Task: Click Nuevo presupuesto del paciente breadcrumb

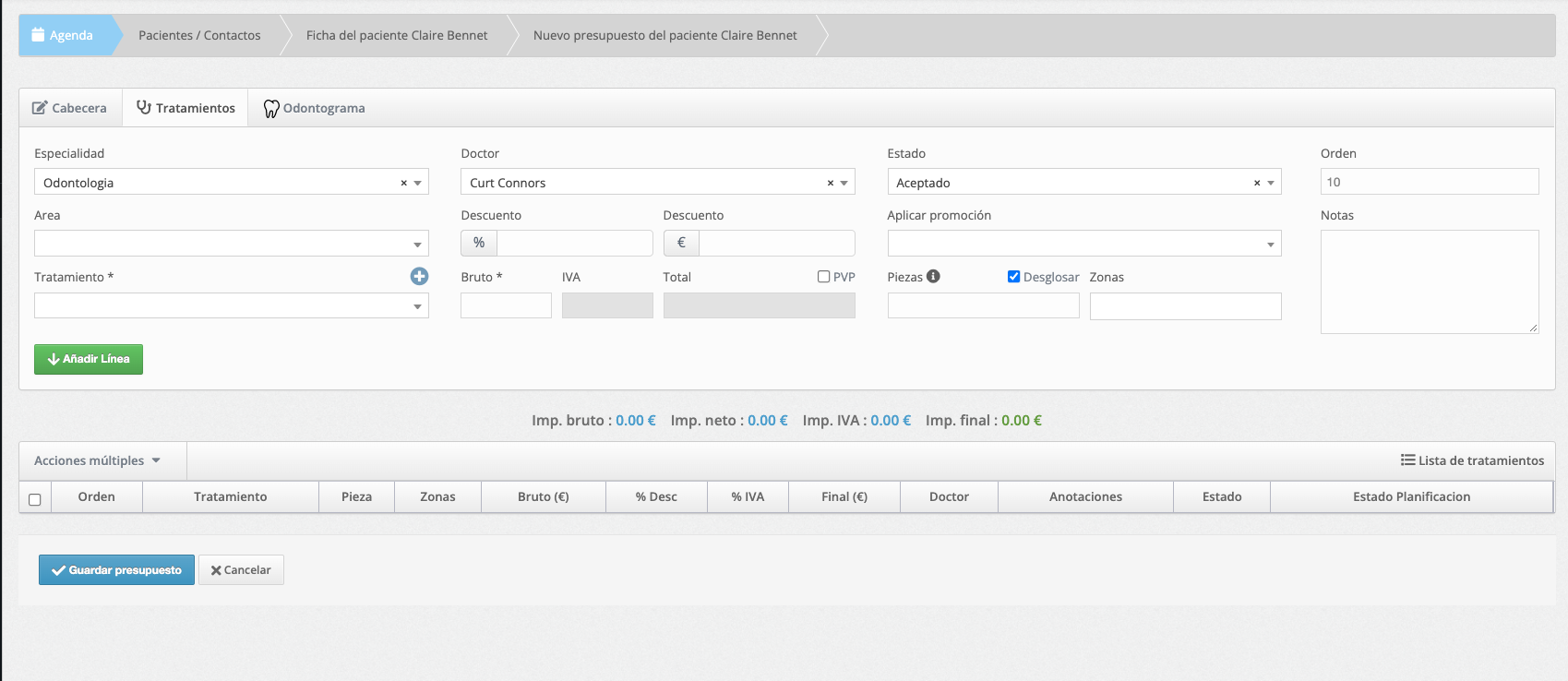Action: (664, 35)
